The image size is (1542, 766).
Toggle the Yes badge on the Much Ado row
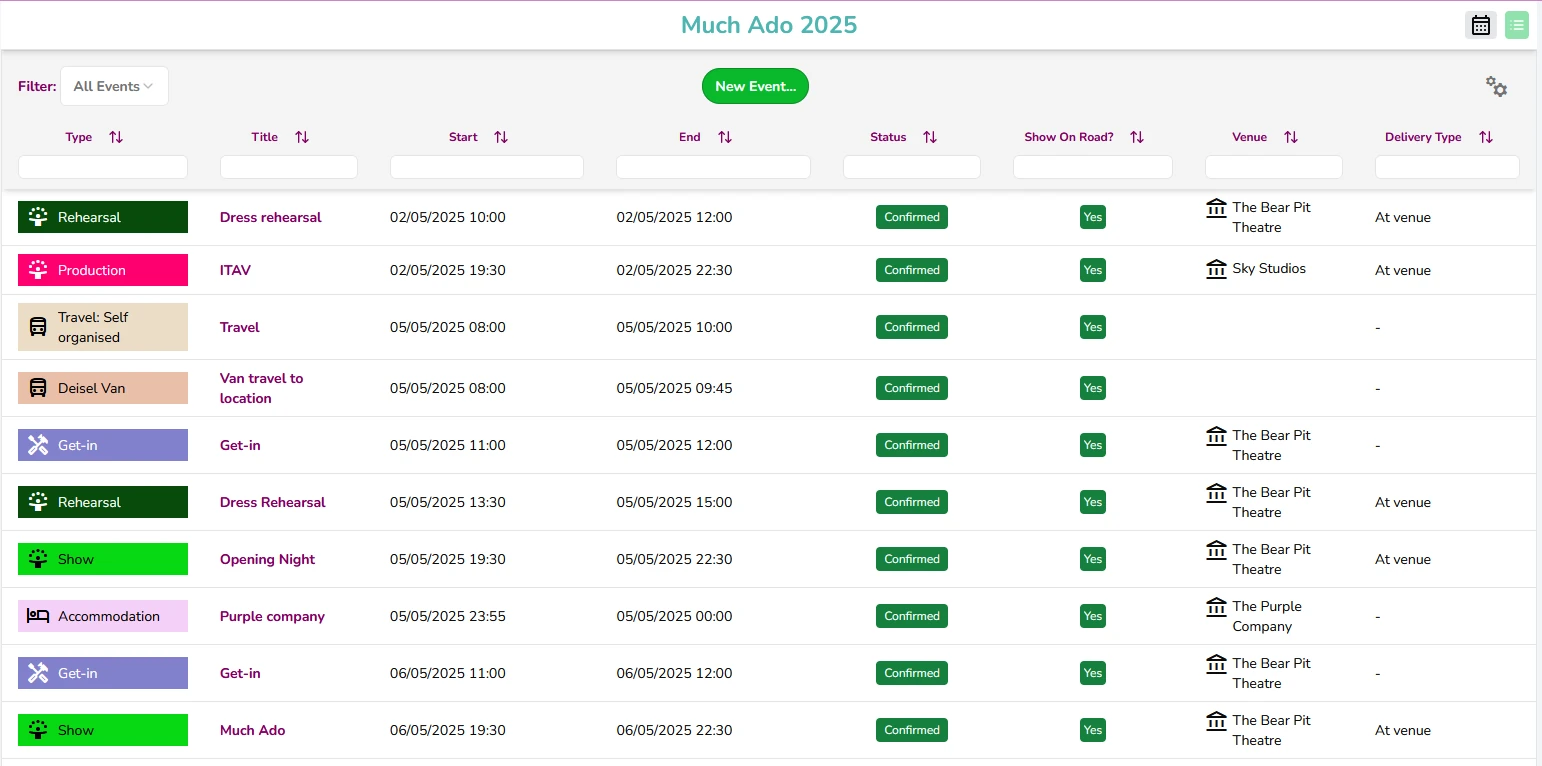point(1092,730)
